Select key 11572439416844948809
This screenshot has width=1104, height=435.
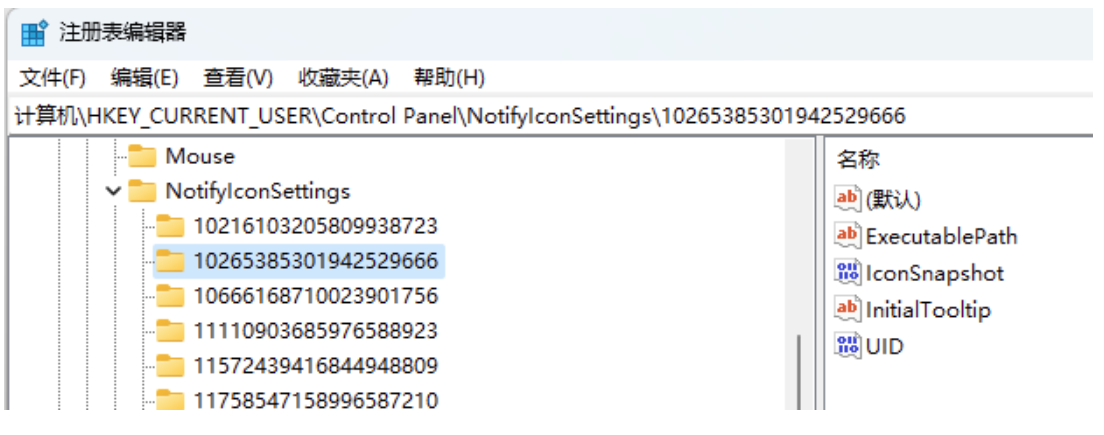[x=315, y=365]
